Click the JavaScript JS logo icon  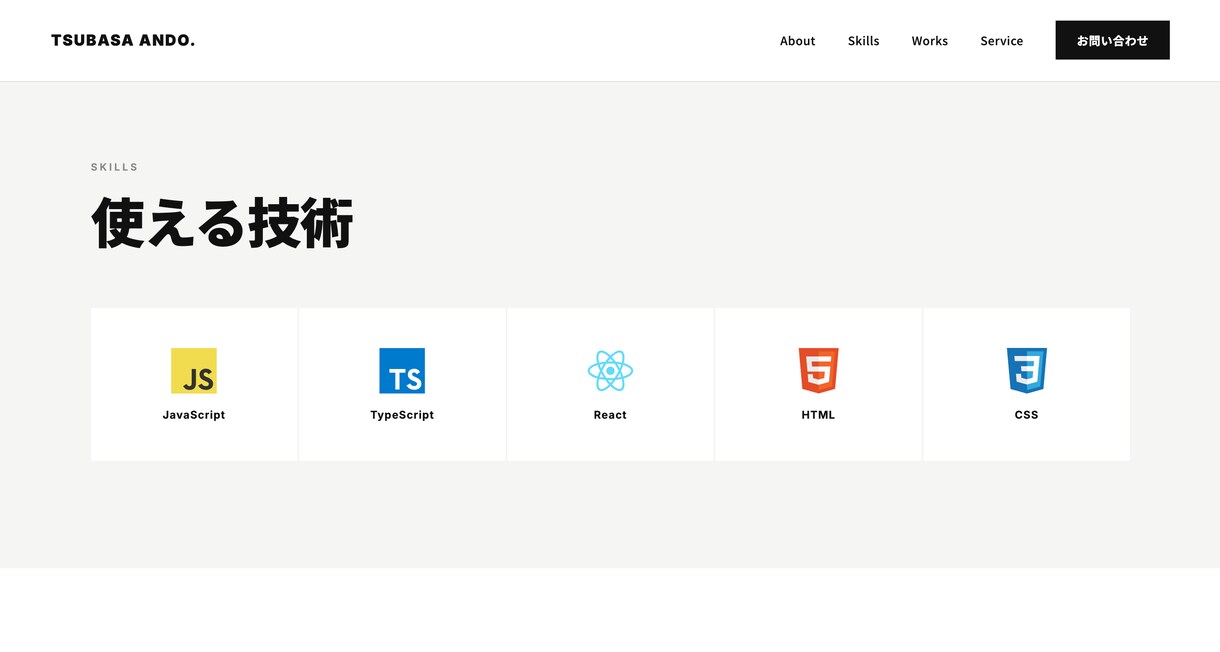click(x=194, y=371)
